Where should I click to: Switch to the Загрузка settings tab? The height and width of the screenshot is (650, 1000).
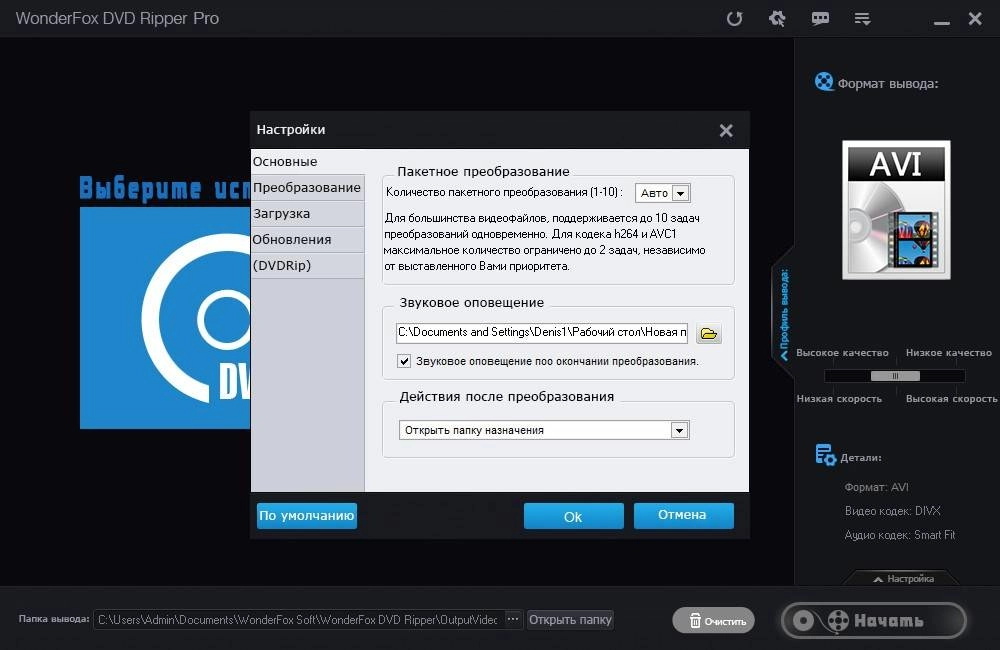pos(307,214)
